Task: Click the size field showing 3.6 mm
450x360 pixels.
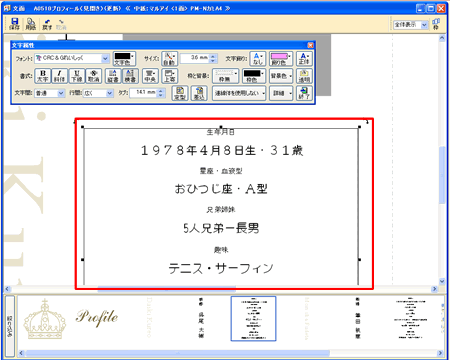Action: [x=195, y=58]
